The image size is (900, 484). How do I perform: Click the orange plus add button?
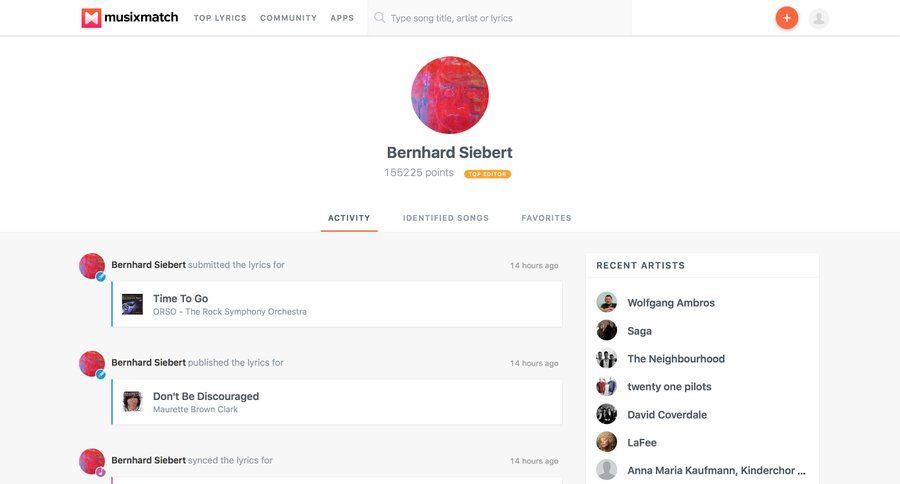786,18
